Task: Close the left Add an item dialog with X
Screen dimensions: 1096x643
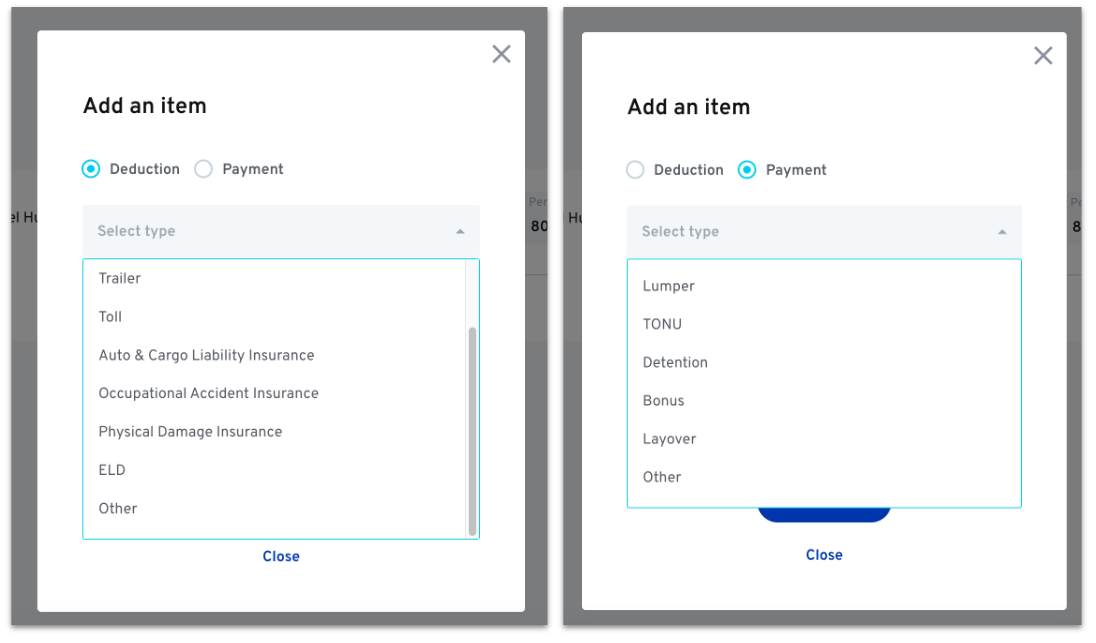Action: [501, 54]
